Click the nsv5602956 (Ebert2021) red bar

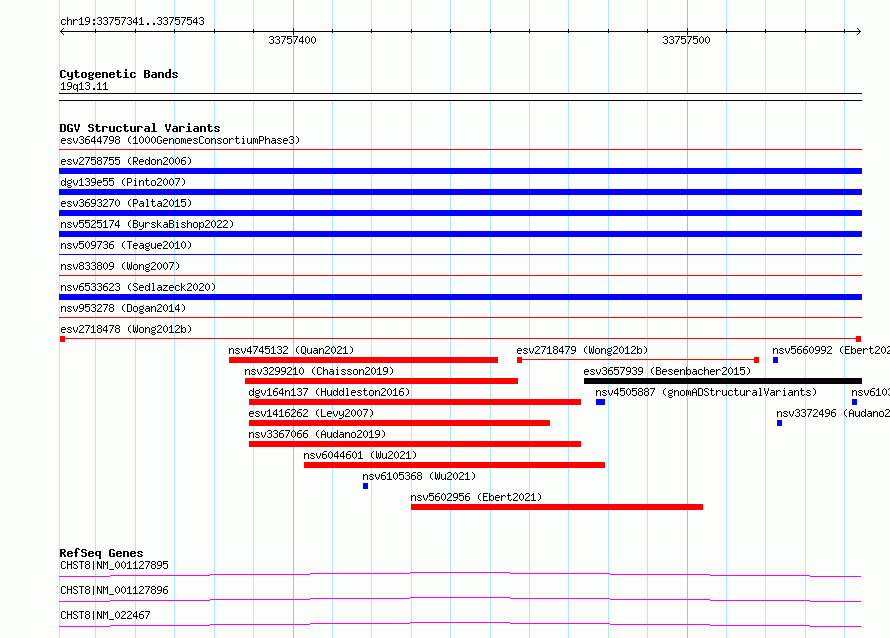pyautogui.click(x=557, y=507)
